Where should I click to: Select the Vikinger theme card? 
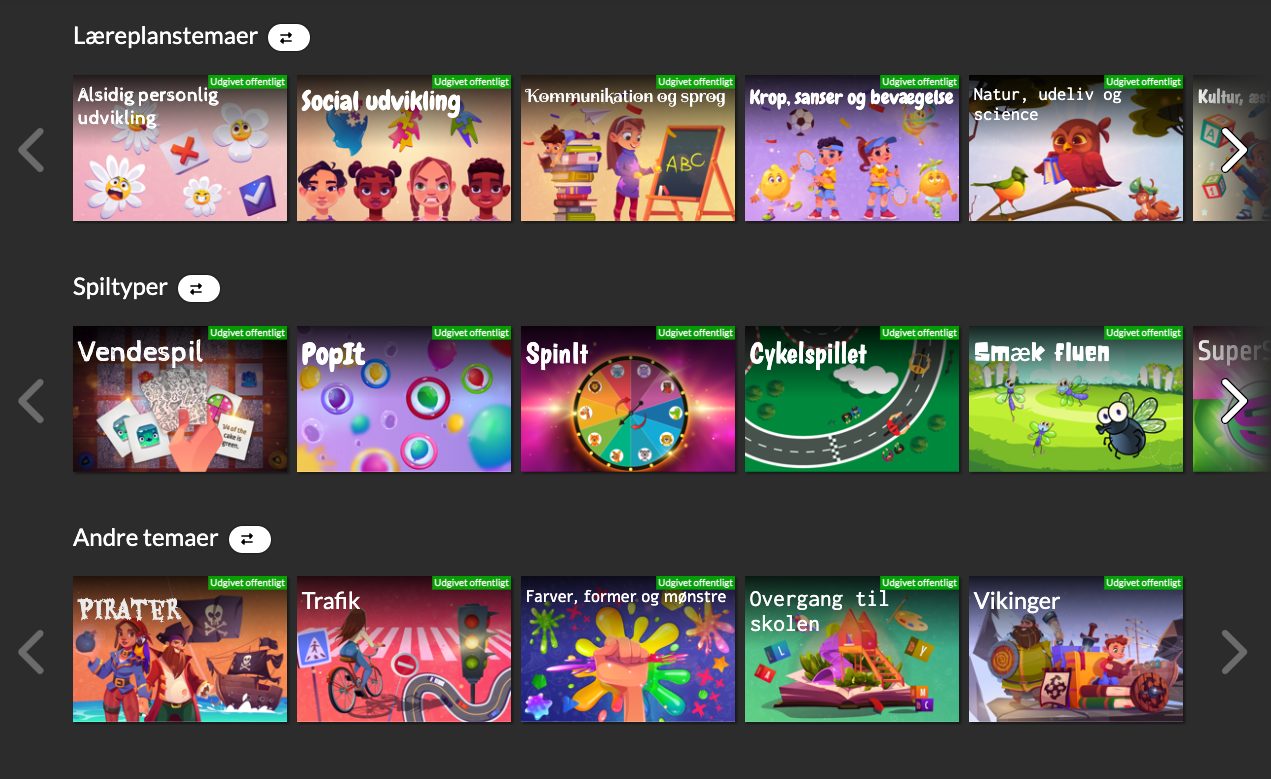coord(1076,649)
